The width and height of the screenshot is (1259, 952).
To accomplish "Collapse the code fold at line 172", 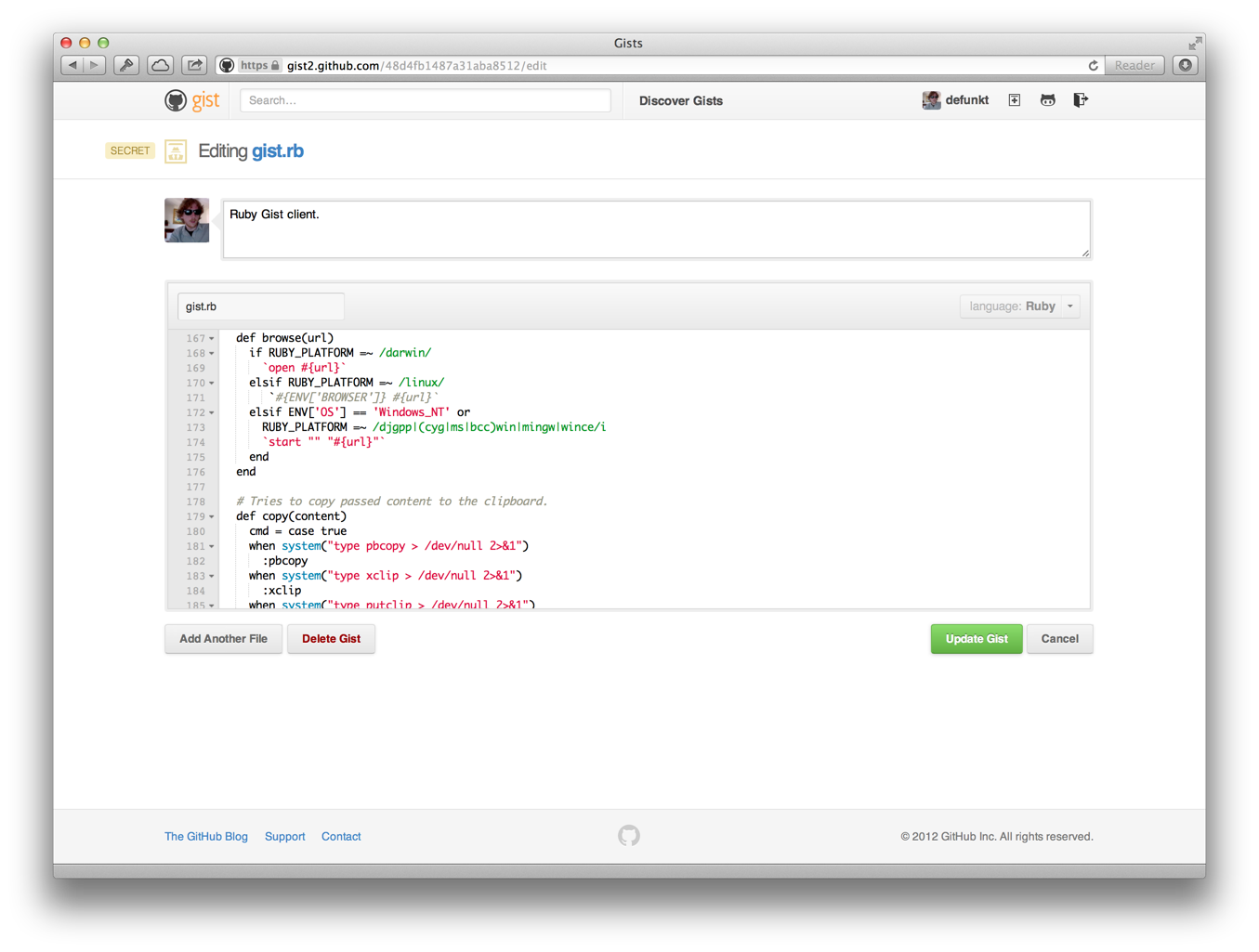I will 212,413.
